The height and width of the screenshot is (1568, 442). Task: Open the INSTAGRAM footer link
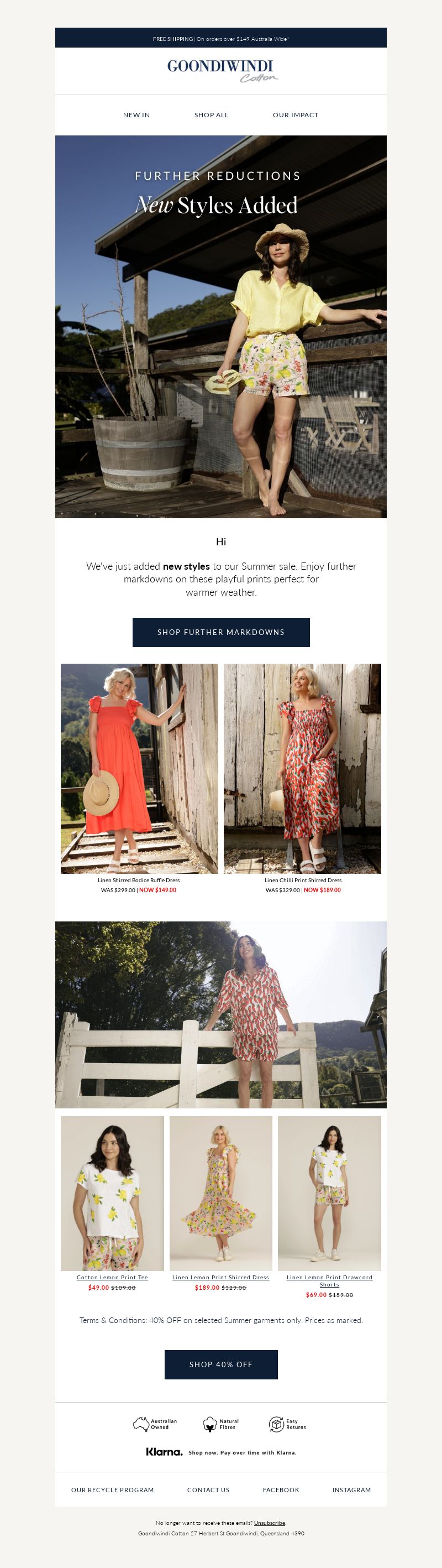point(351,1489)
